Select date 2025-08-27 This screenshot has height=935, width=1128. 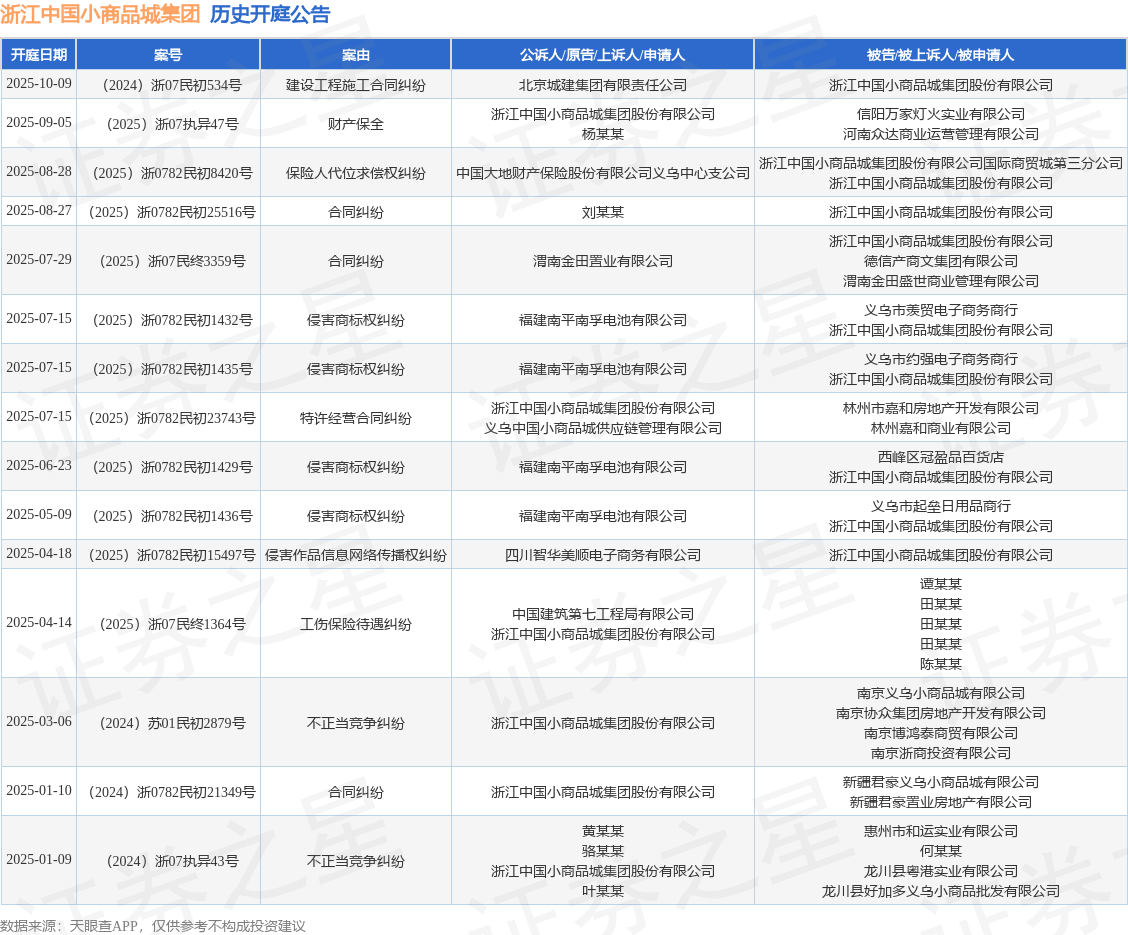pyautogui.click(x=39, y=210)
